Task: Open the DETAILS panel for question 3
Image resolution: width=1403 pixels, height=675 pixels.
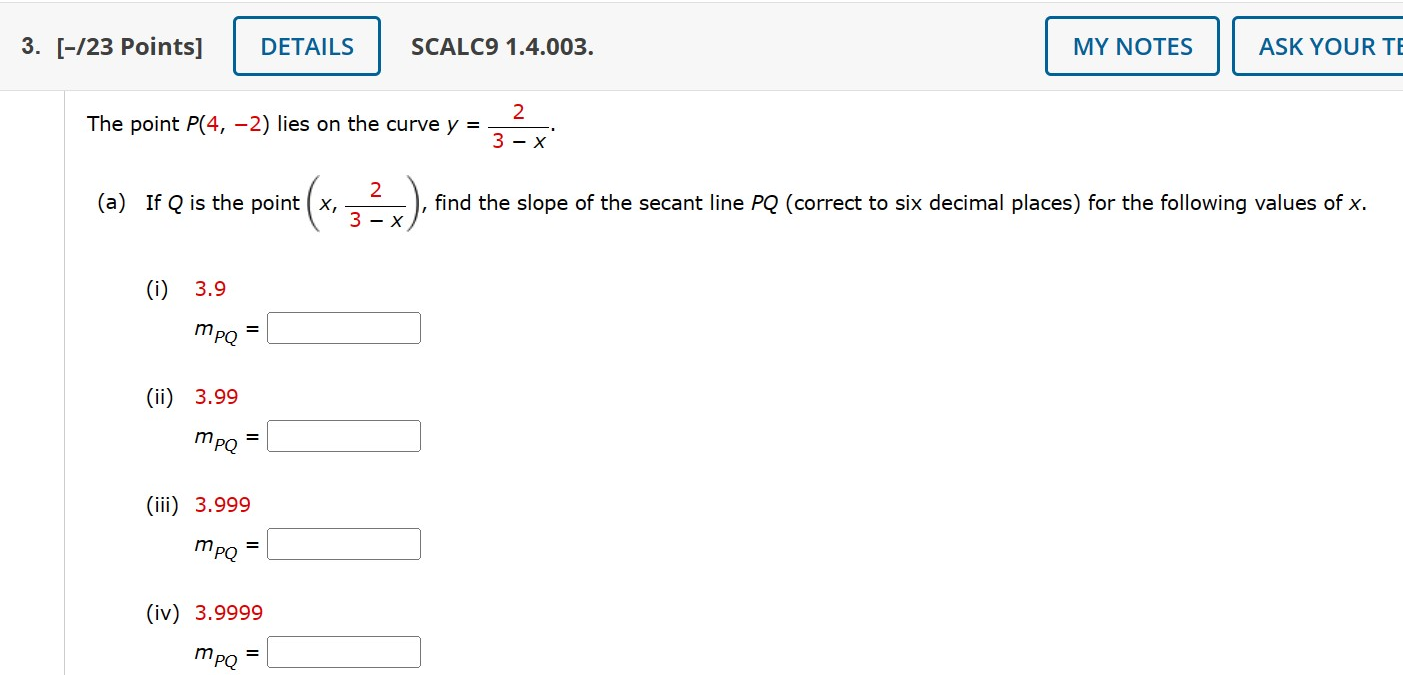Action: pyautogui.click(x=306, y=46)
